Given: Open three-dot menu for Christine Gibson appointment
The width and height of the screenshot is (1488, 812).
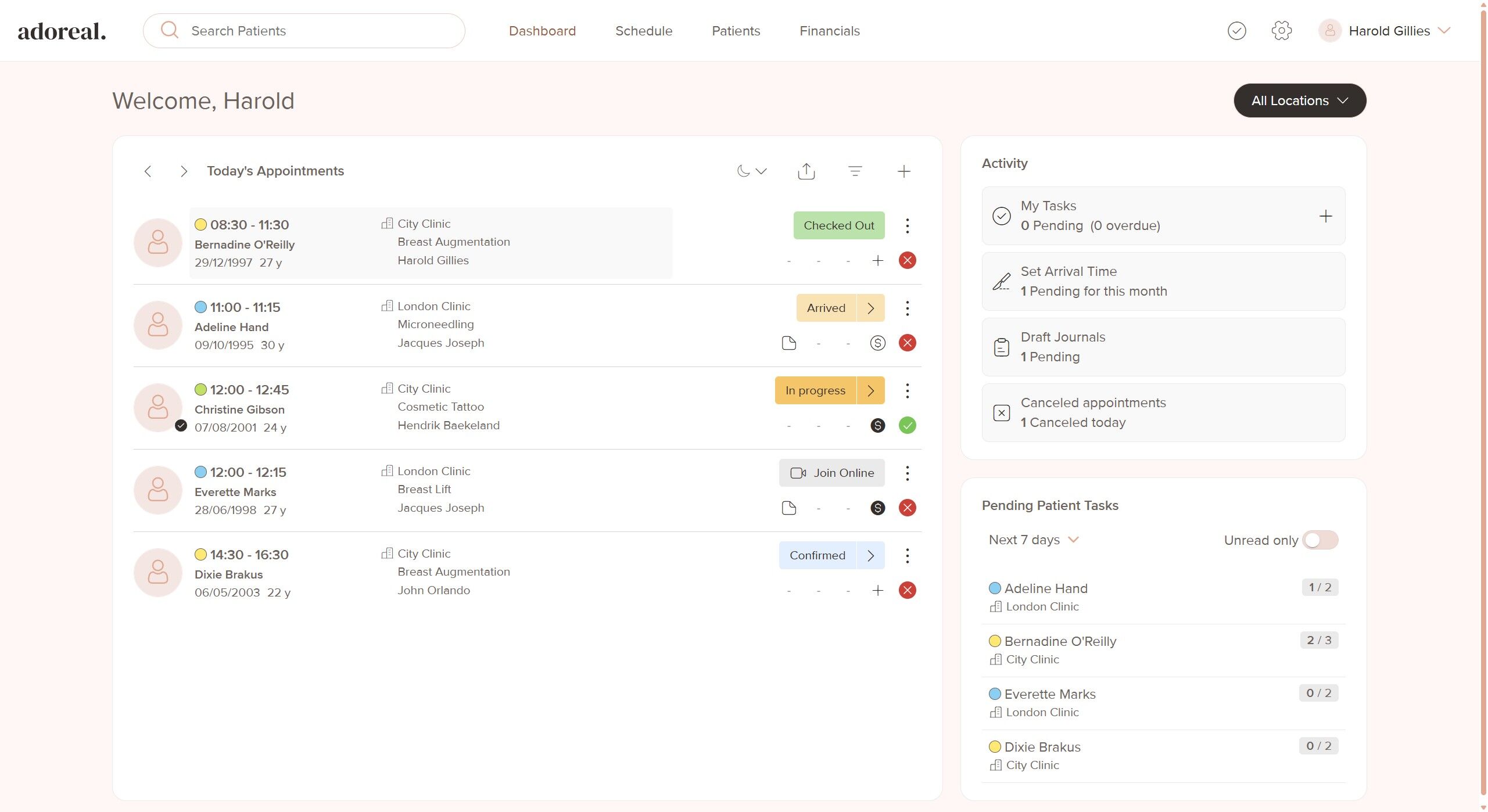Looking at the screenshot, I should pos(907,391).
